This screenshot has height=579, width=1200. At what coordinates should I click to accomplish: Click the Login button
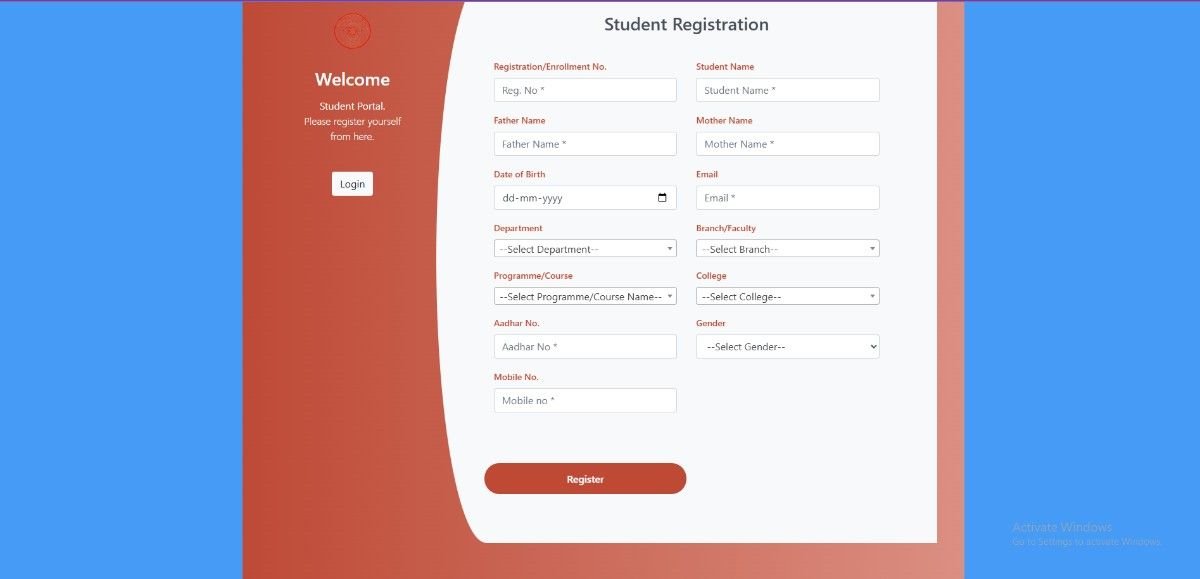click(352, 184)
